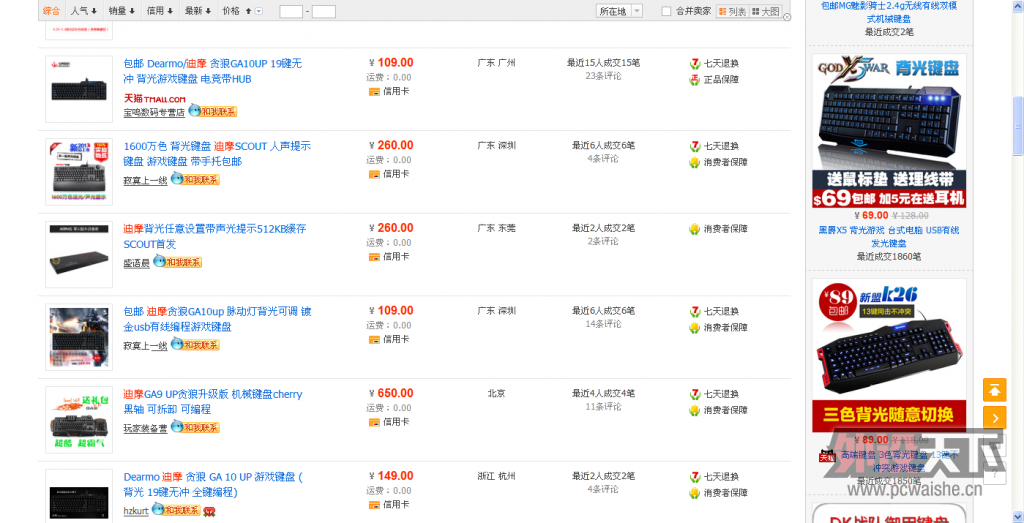Click the orange right-arrow side button
This screenshot has height=523, width=1024.
click(x=995, y=418)
